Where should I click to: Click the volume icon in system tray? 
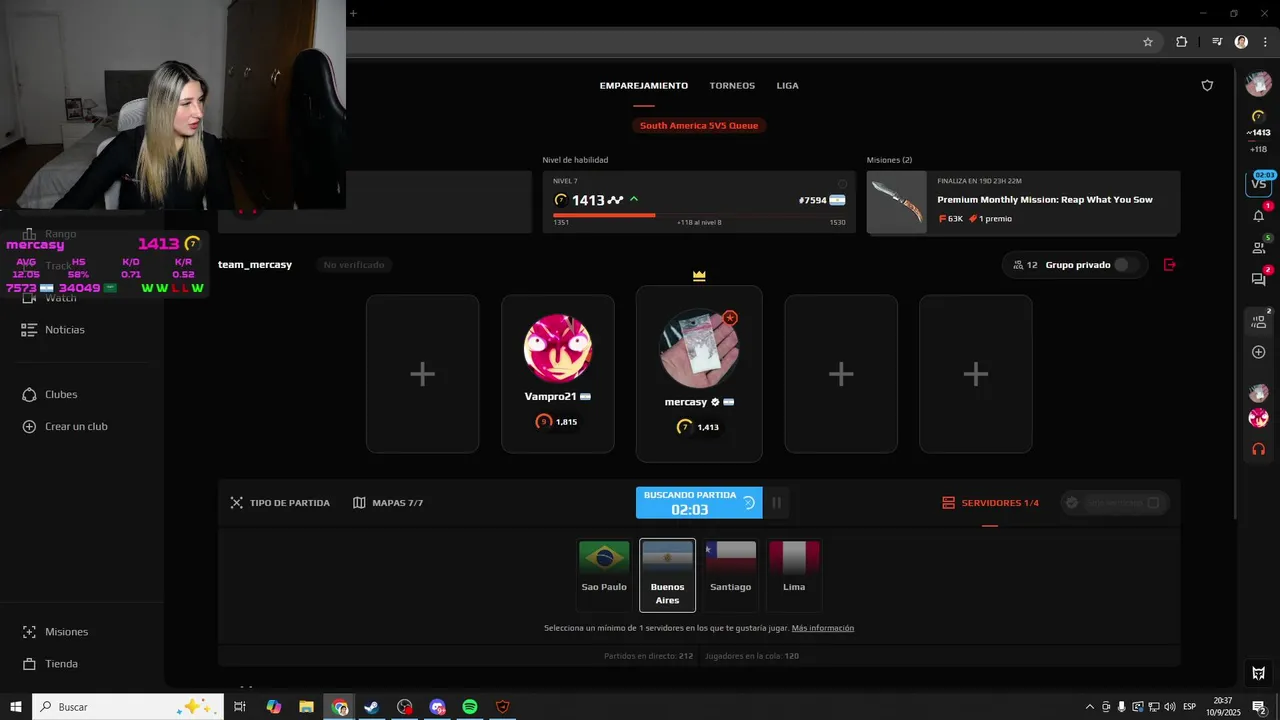pyautogui.click(x=1169, y=707)
